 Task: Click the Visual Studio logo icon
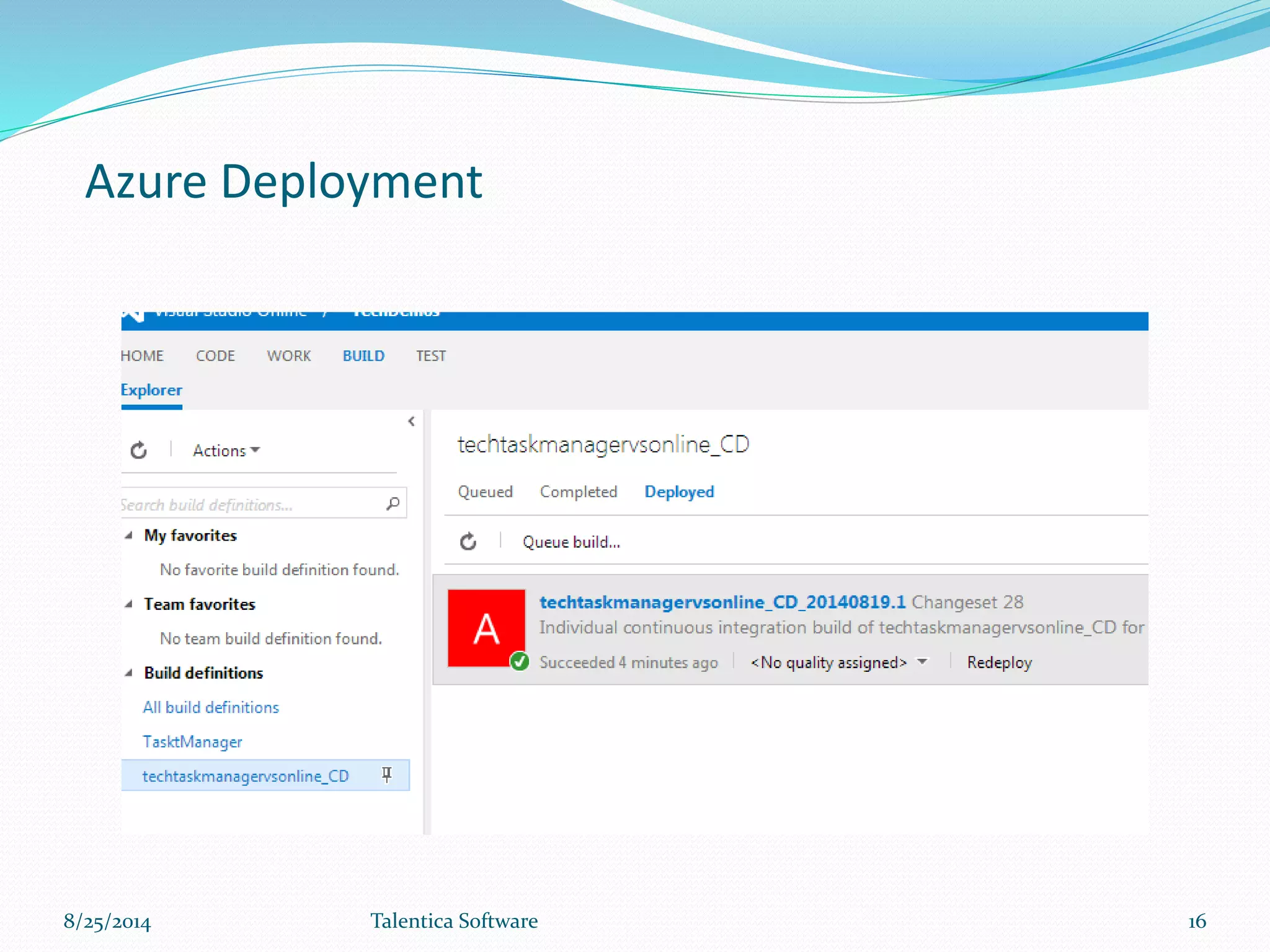133,316
